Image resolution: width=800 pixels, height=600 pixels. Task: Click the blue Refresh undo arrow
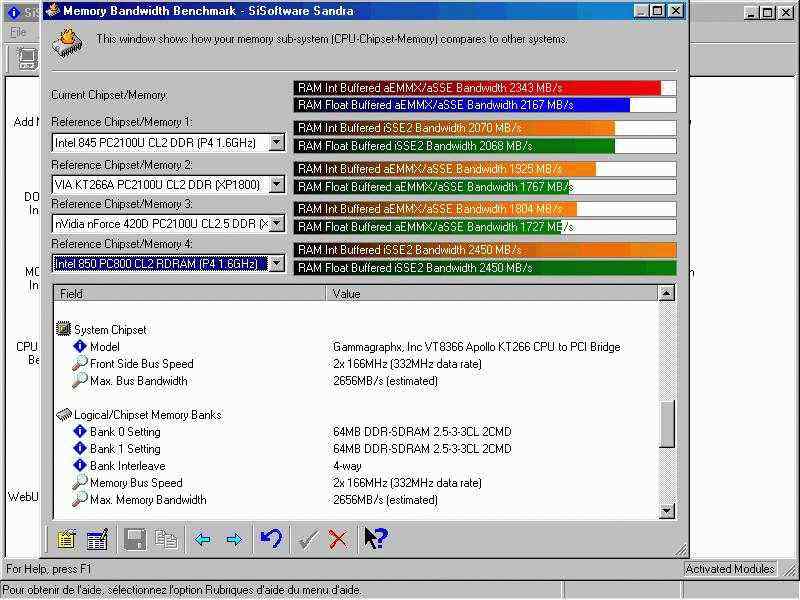tap(271, 539)
